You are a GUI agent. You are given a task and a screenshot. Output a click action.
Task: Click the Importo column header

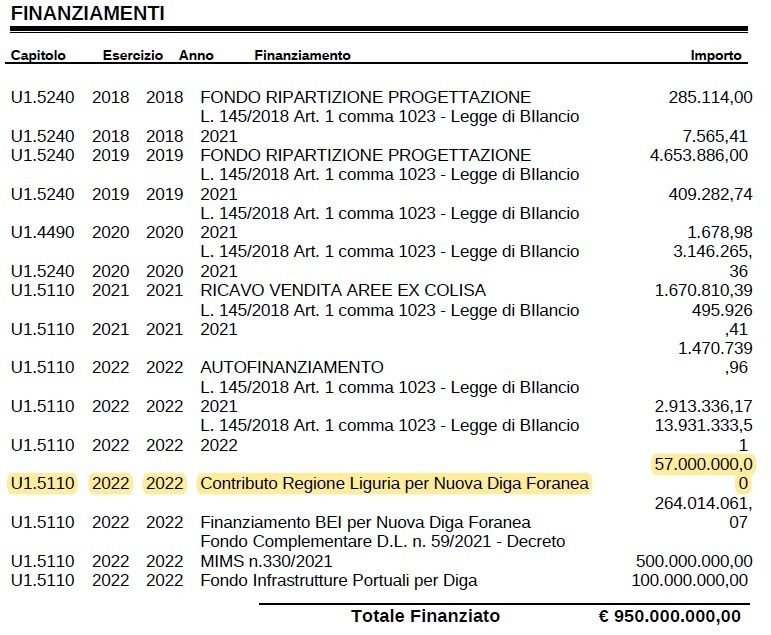pos(716,56)
